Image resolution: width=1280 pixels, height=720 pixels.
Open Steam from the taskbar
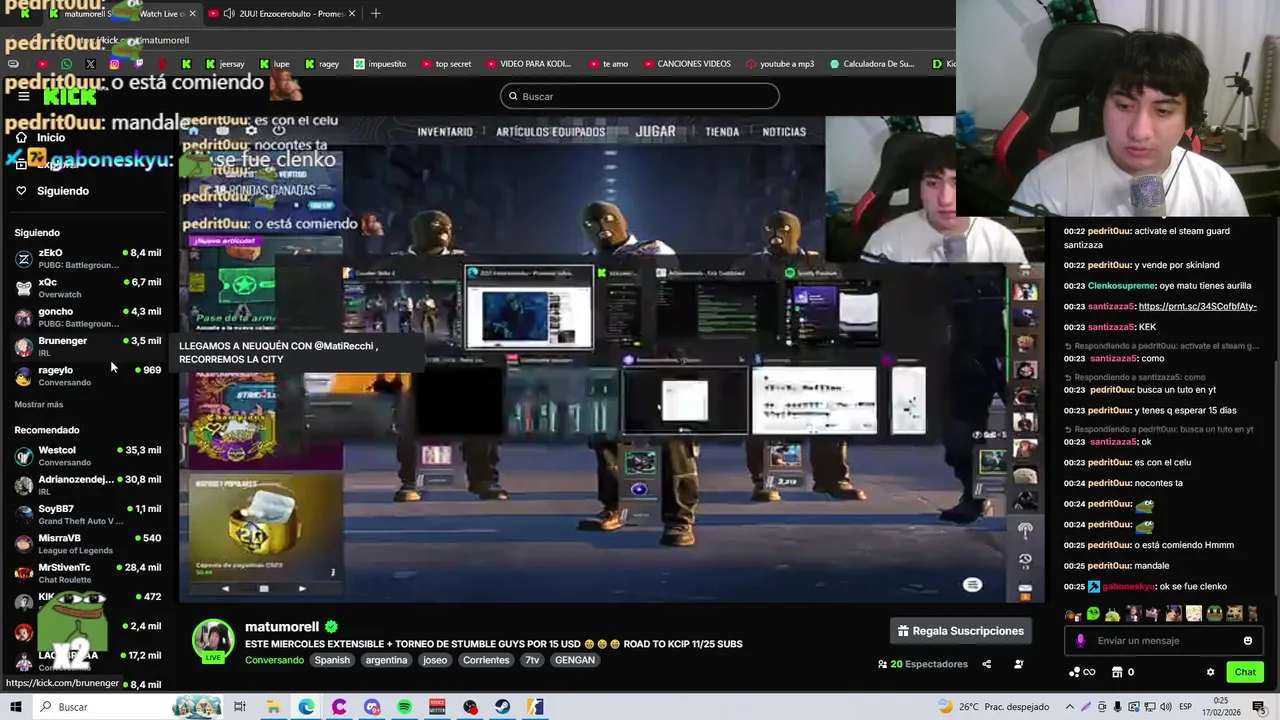click(x=503, y=707)
